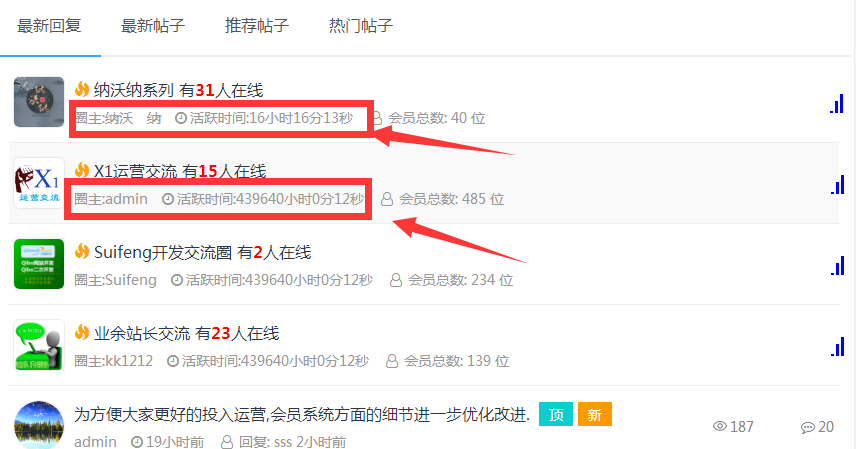The width and height of the screenshot is (856, 449).
Task: Open the 最新回复 tab
Action: [x=49, y=26]
